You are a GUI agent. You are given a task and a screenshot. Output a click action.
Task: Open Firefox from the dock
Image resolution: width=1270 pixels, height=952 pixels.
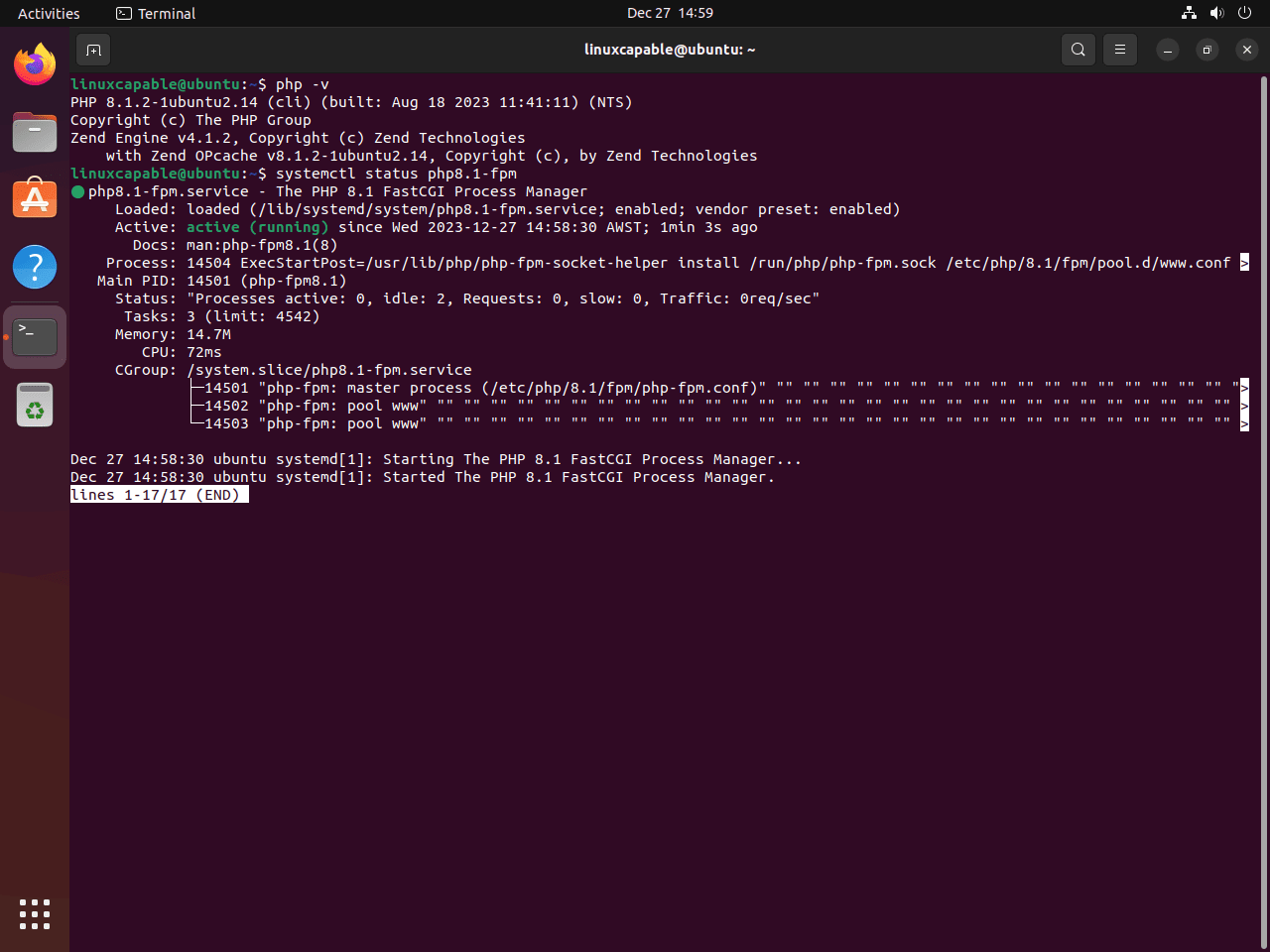tap(35, 64)
